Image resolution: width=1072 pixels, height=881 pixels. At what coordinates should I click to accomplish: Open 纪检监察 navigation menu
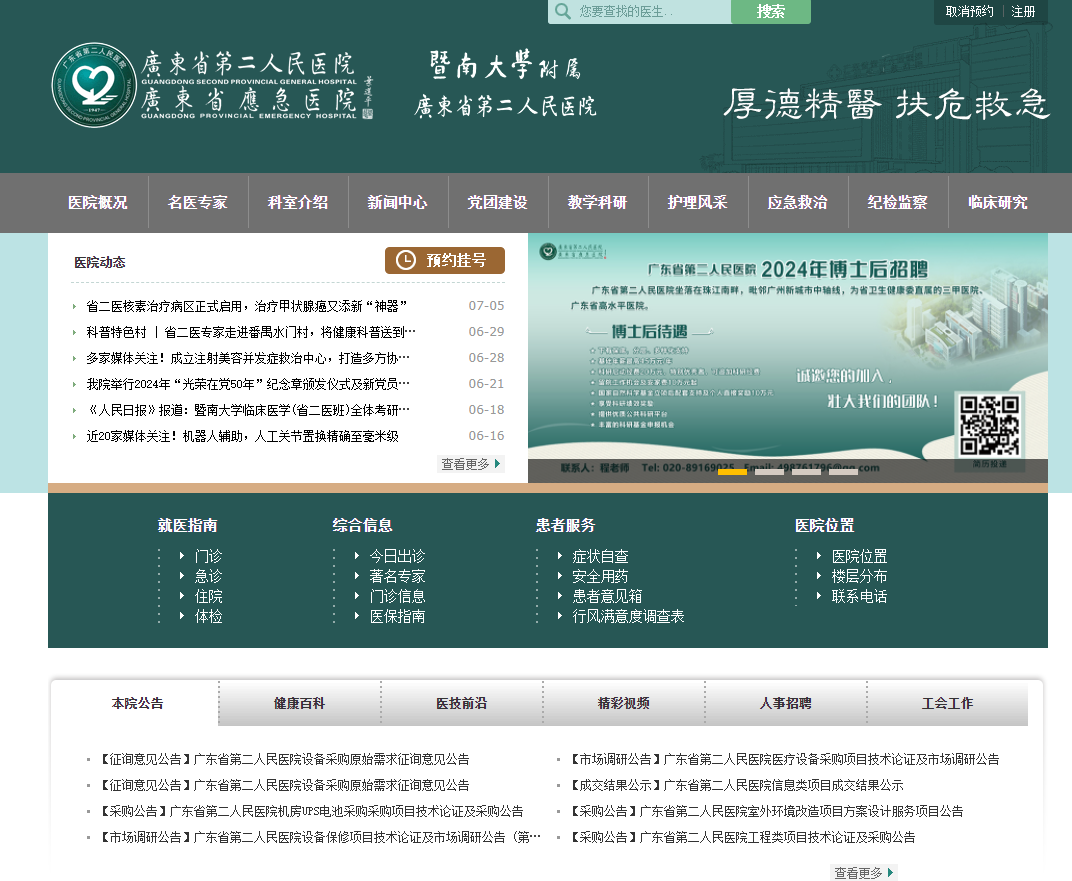(x=898, y=202)
